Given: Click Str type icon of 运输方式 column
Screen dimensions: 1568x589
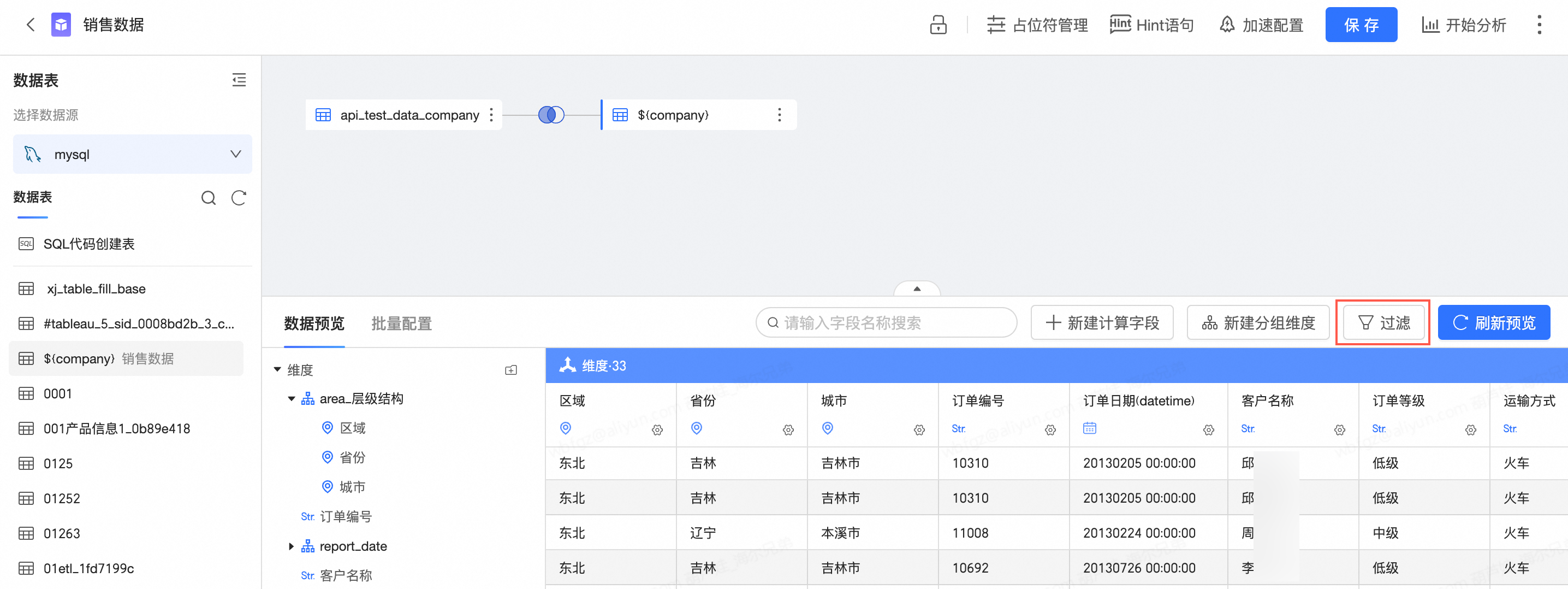Looking at the screenshot, I should 1509,429.
